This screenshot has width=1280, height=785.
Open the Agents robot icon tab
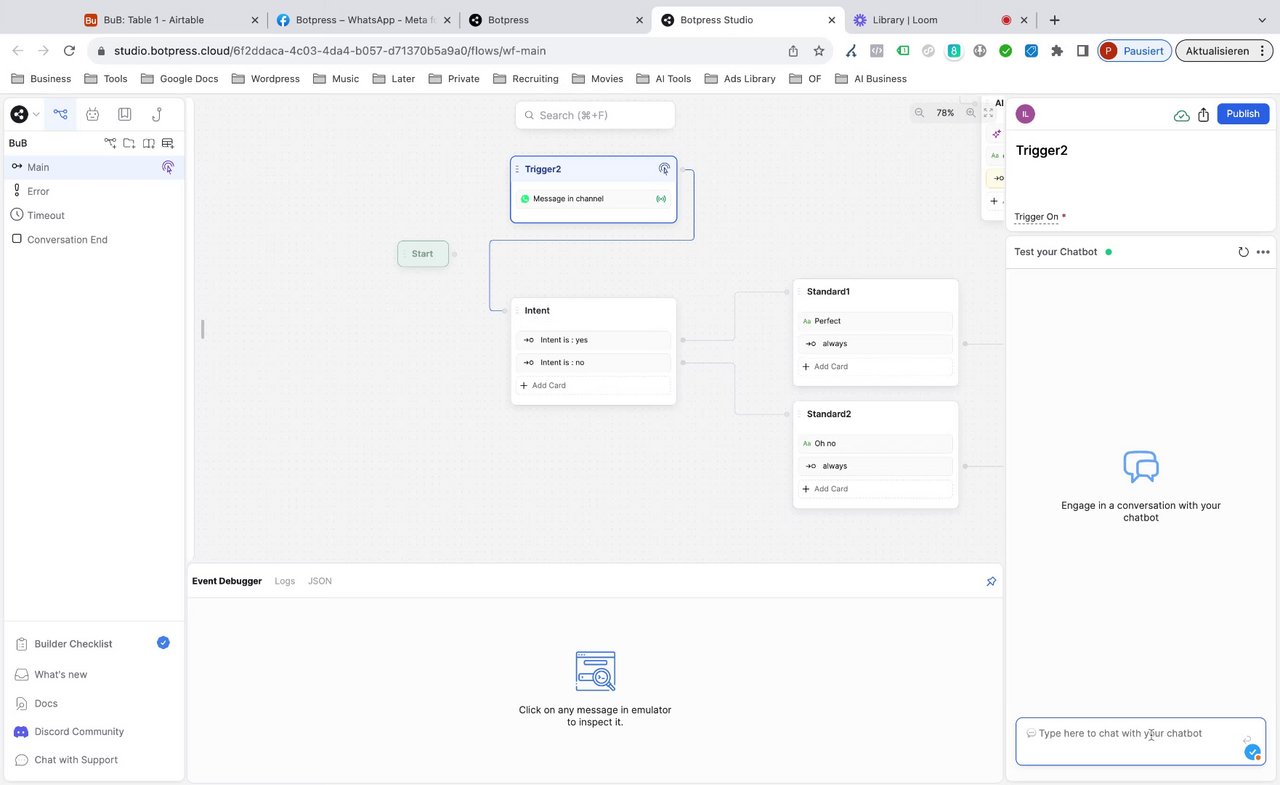click(92, 114)
